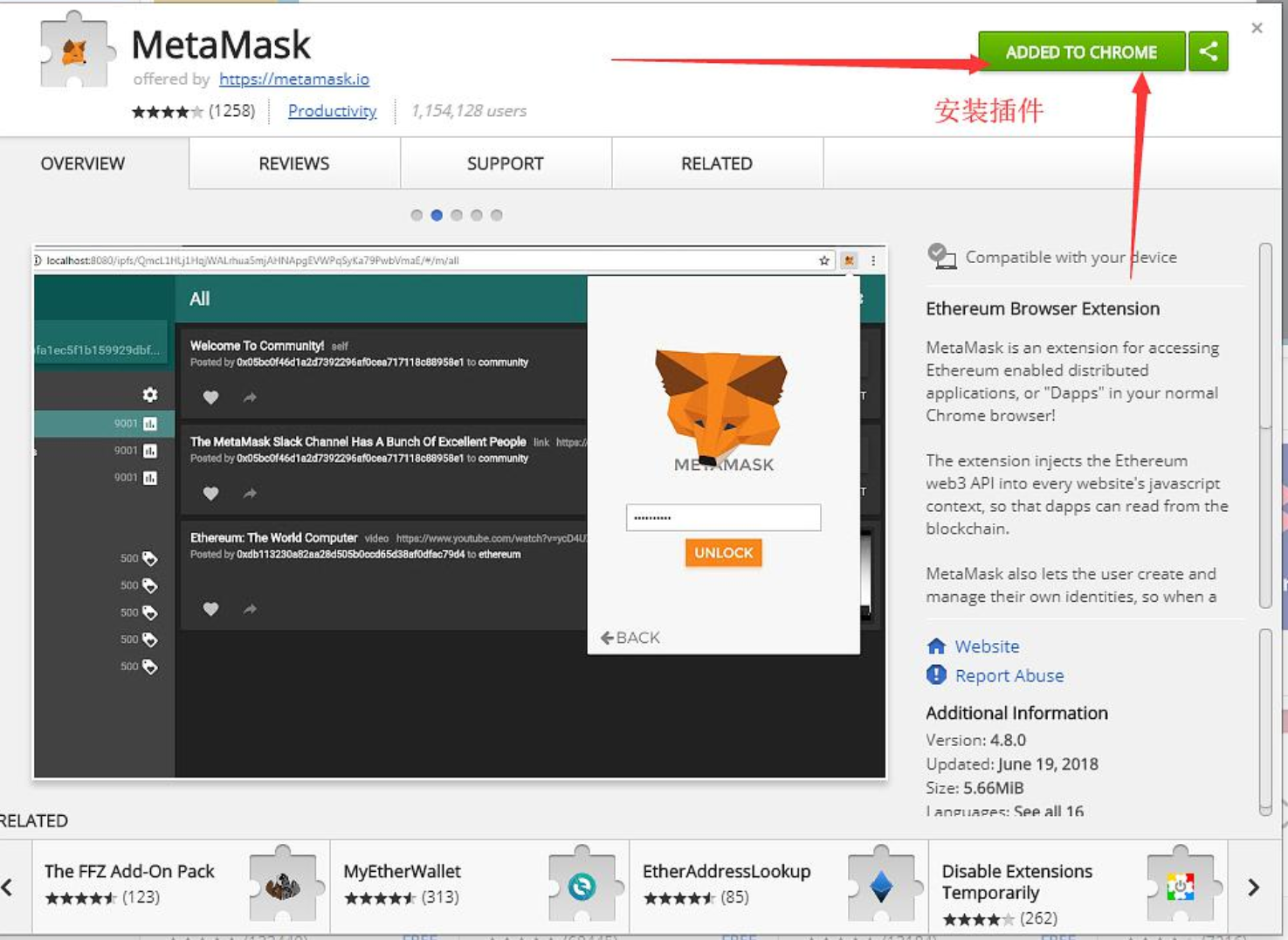Open the Productivity category link
The image size is (1288, 940).
point(332,111)
